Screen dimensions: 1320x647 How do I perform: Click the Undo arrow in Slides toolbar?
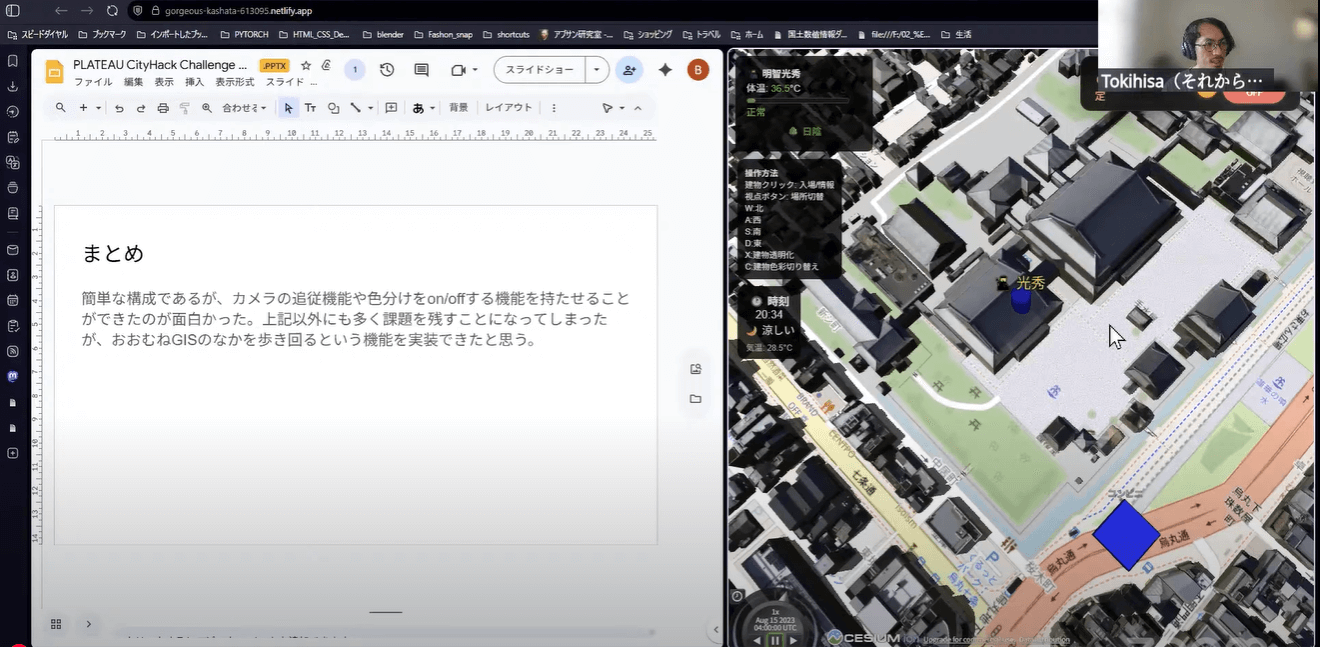pyautogui.click(x=119, y=108)
